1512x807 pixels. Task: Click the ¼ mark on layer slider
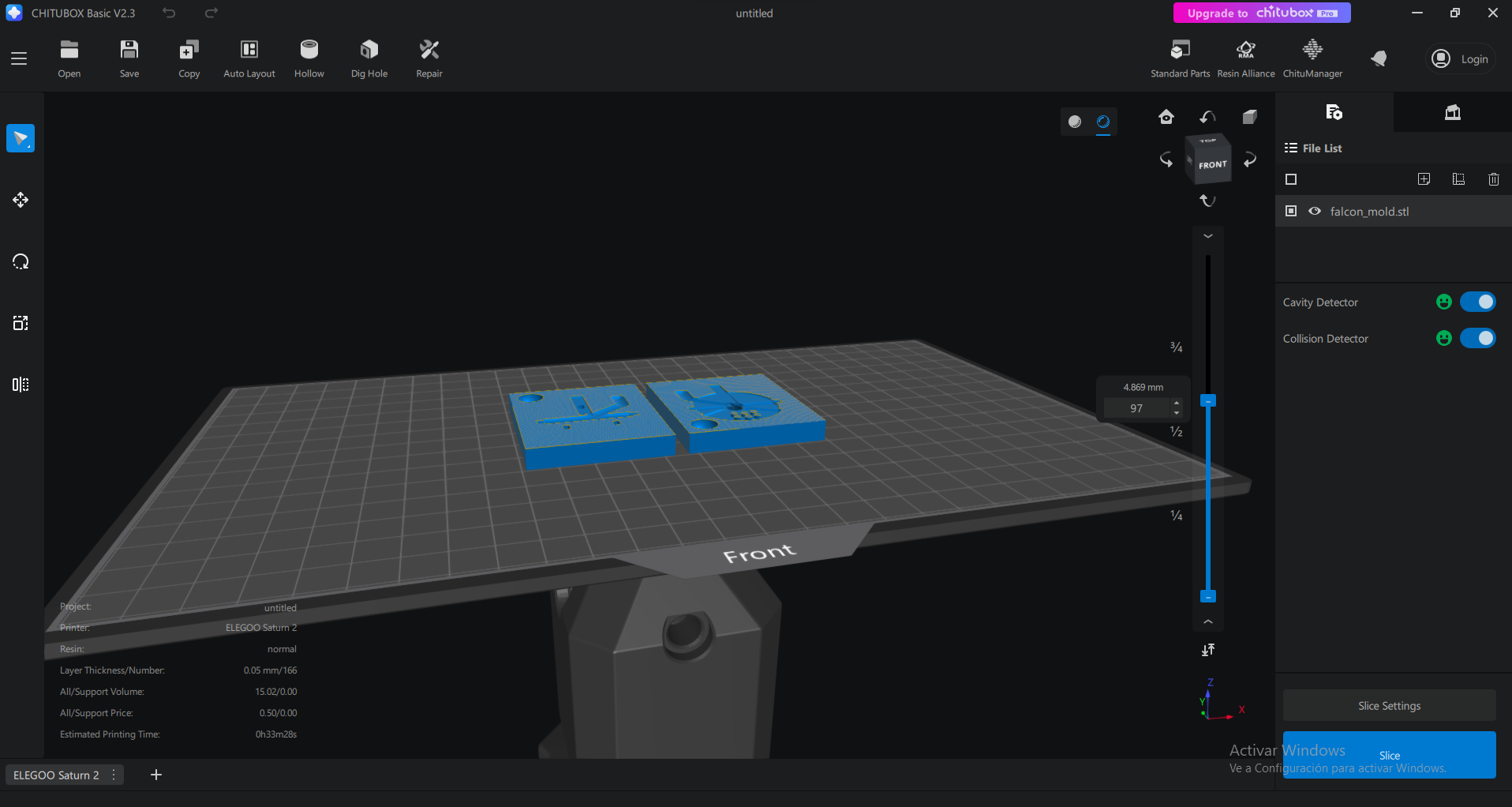pyautogui.click(x=1176, y=516)
